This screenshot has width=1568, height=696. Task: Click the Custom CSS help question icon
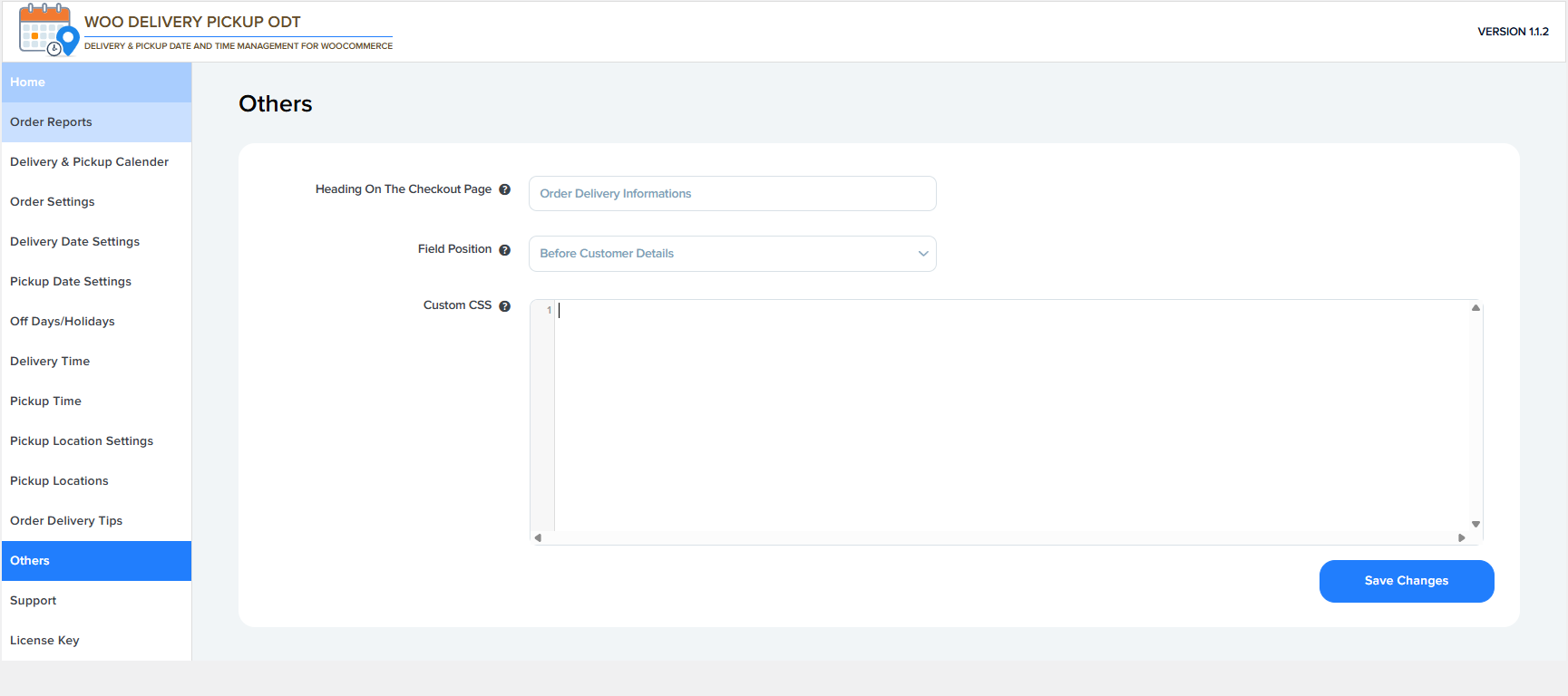(505, 306)
